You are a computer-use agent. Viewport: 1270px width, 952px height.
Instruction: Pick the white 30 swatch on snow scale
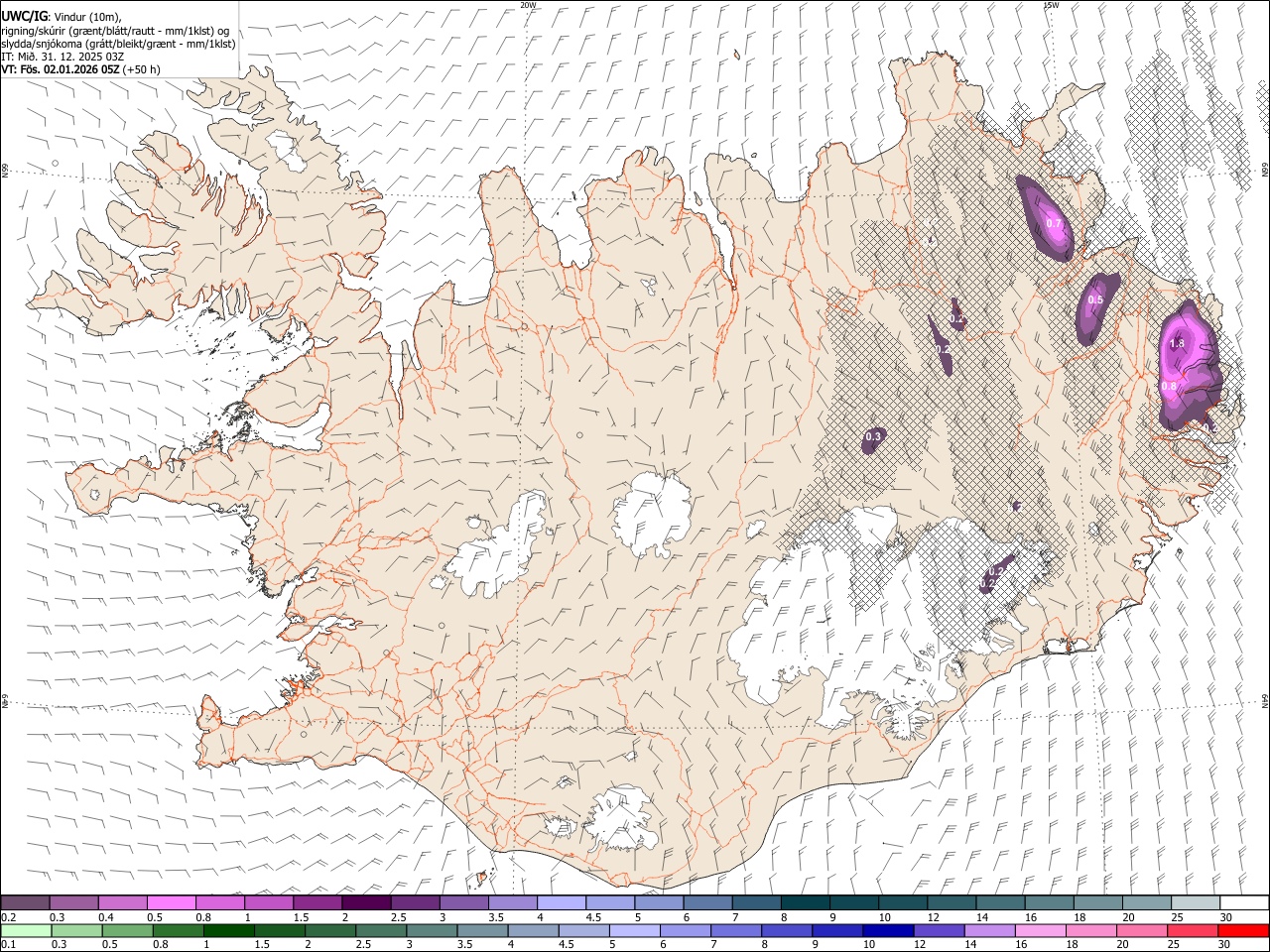click(1243, 902)
